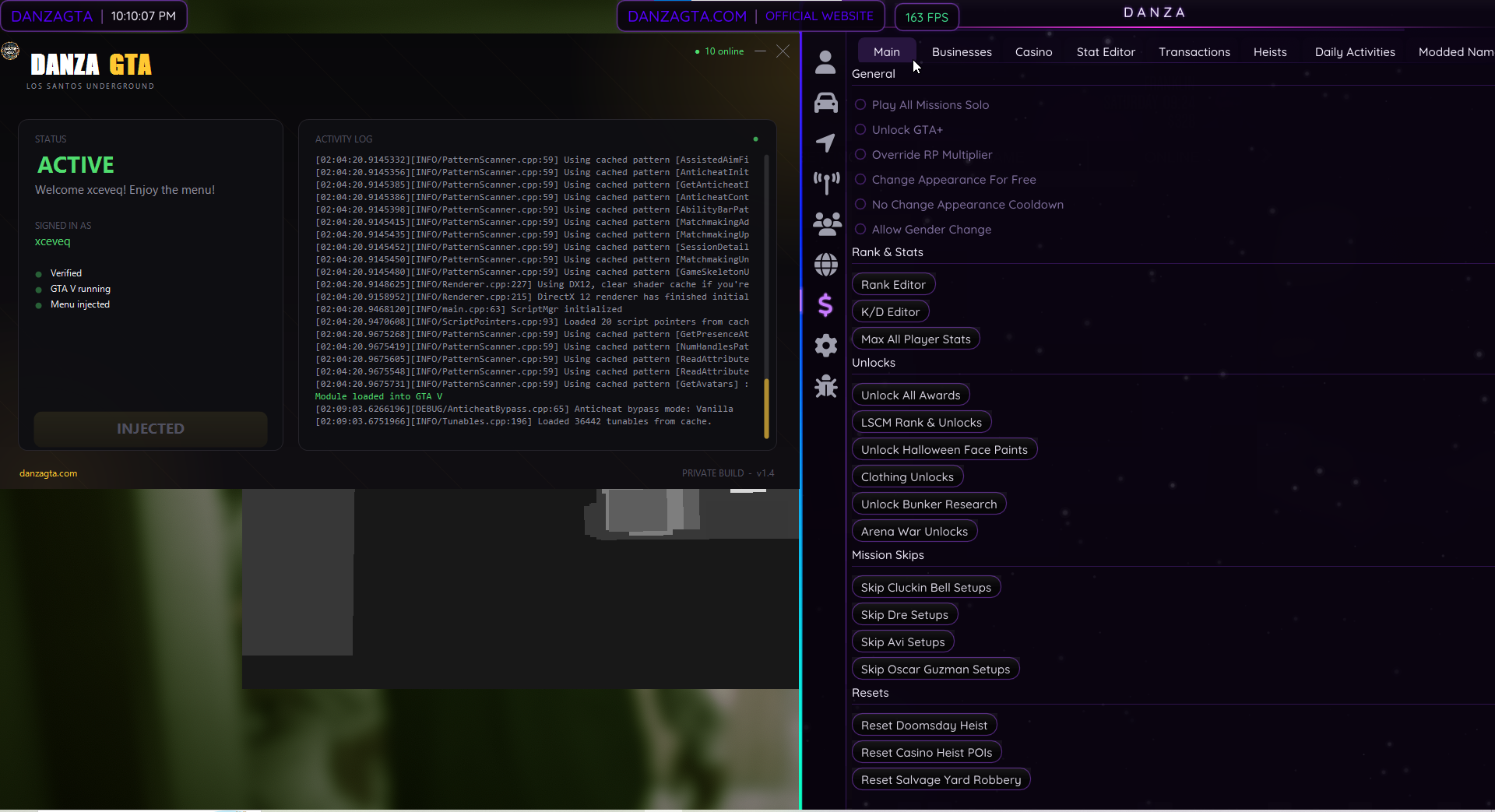Enable Unlock GTA+ option
This screenshot has width=1495, height=812.
click(899, 130)
